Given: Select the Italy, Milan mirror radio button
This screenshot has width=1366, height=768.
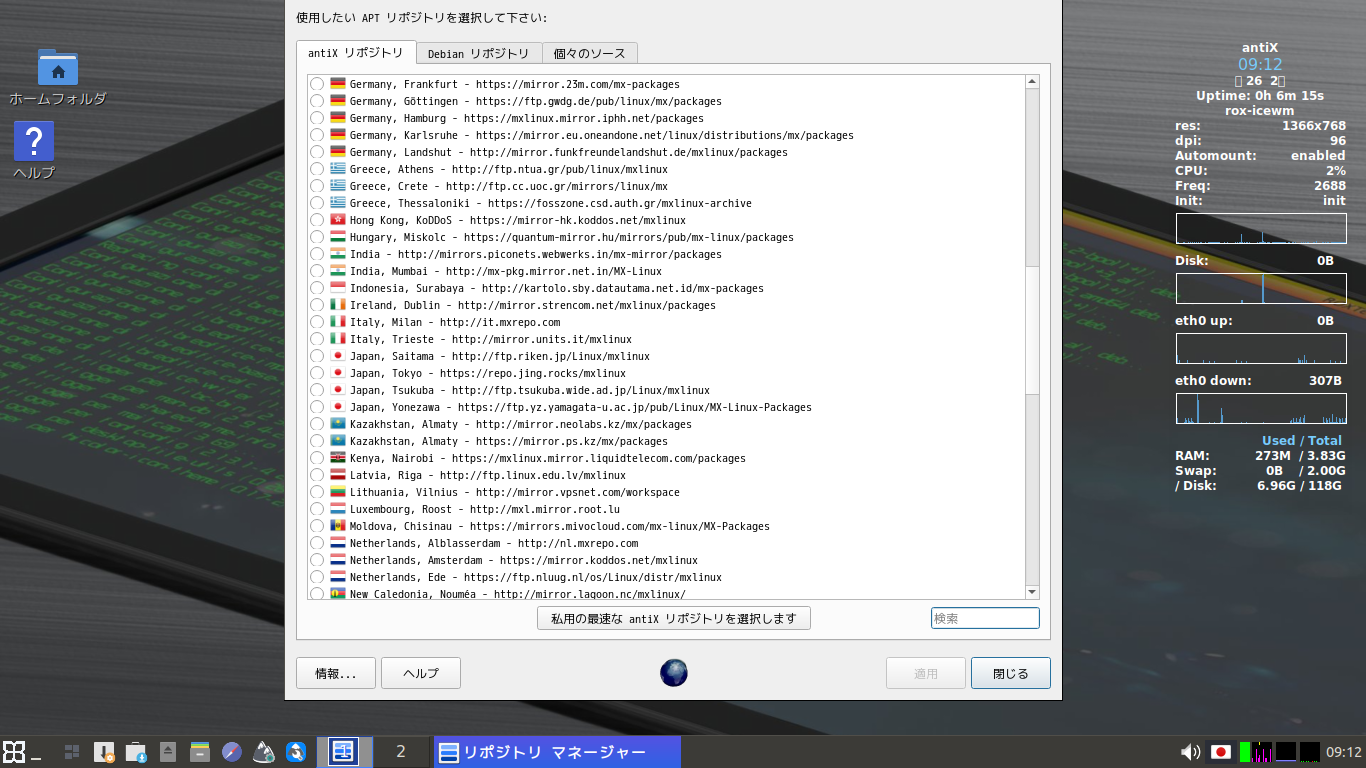Looking at the screenshot, I should click(317, 322).
